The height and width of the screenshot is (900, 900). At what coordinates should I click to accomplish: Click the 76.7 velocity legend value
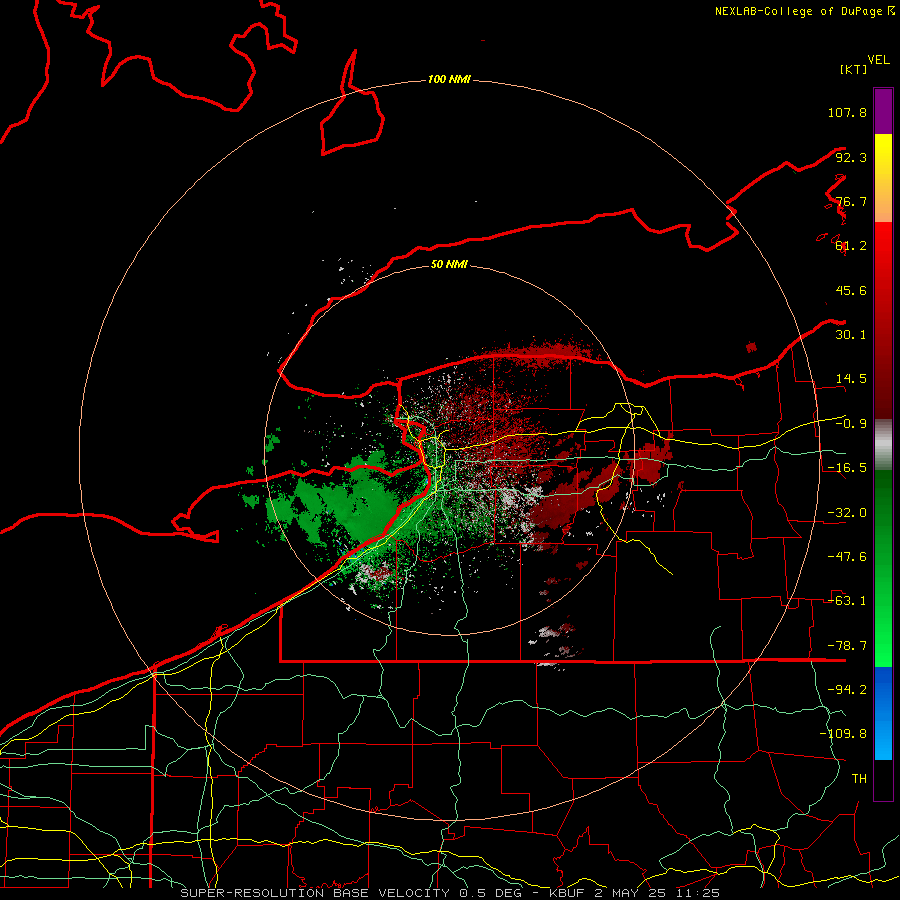point(851,201)
